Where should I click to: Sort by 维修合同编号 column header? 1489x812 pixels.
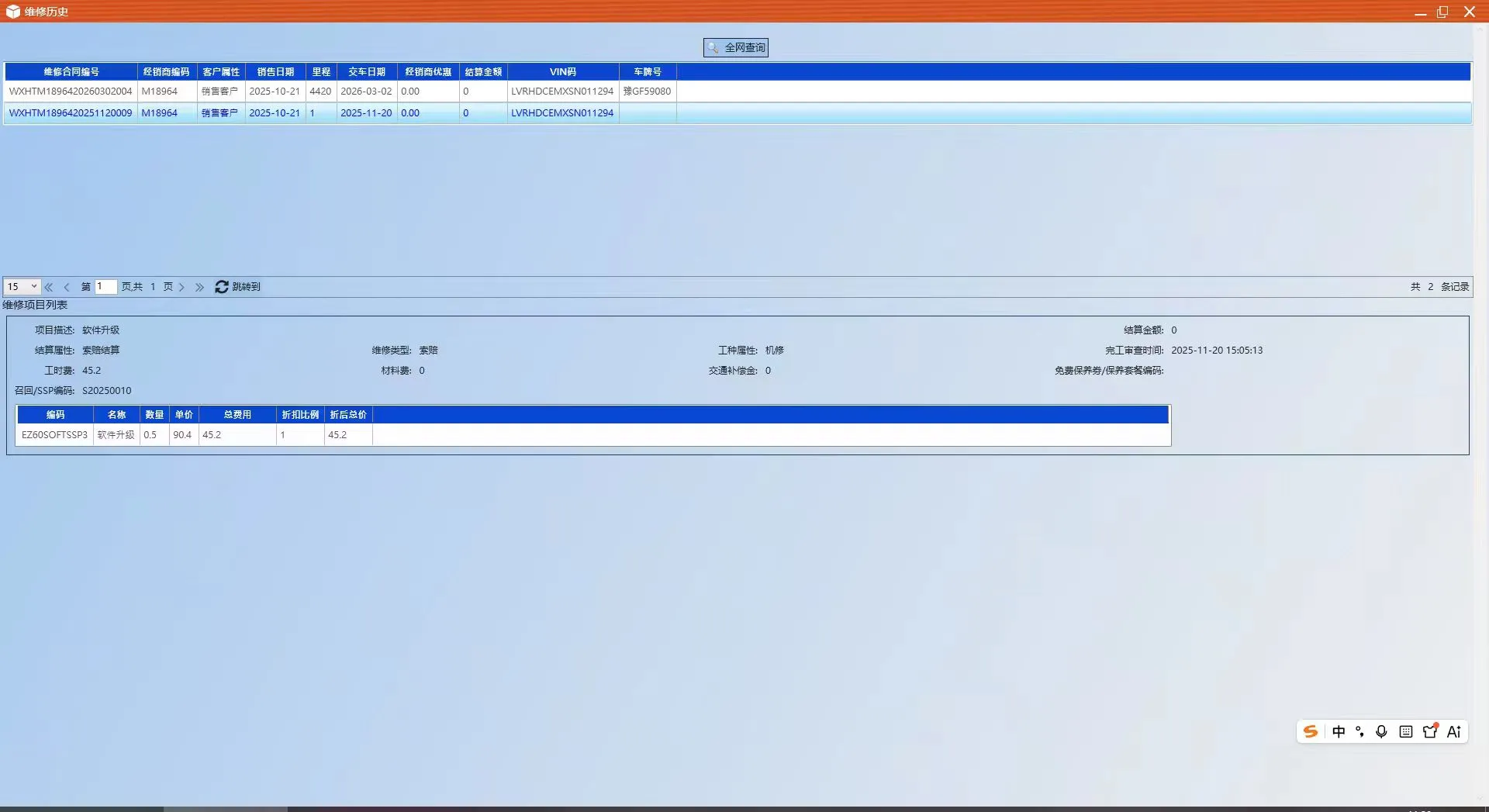coord(71,72)
